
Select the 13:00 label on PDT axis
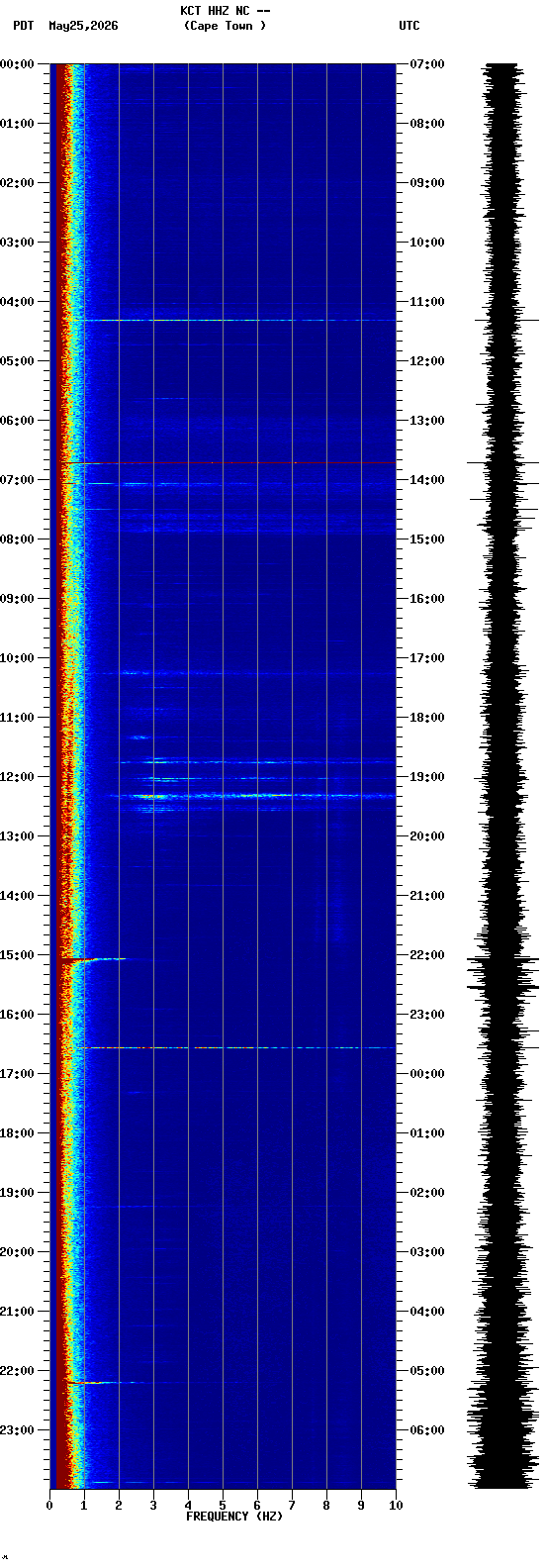18,836
